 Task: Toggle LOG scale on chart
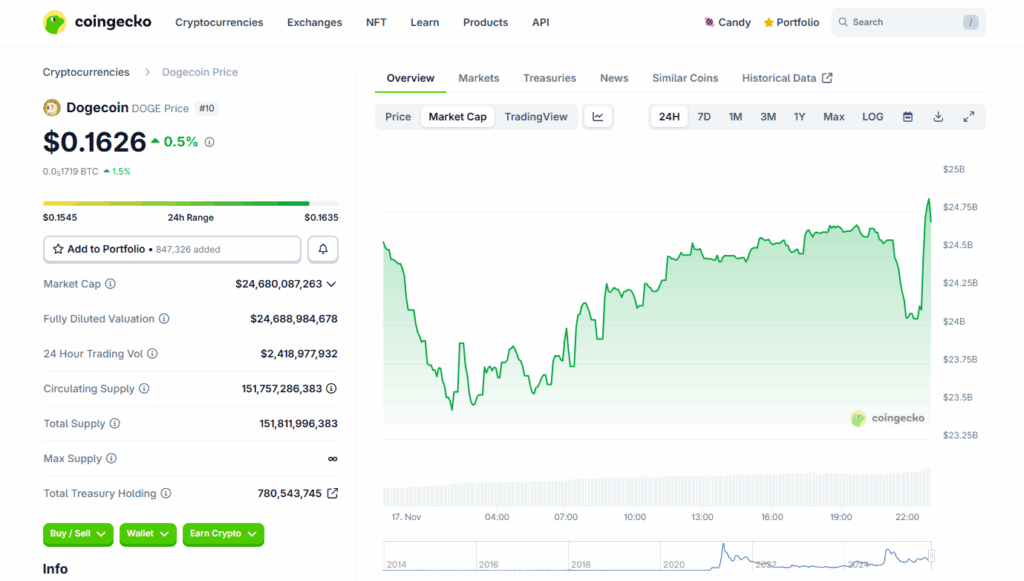872,117
